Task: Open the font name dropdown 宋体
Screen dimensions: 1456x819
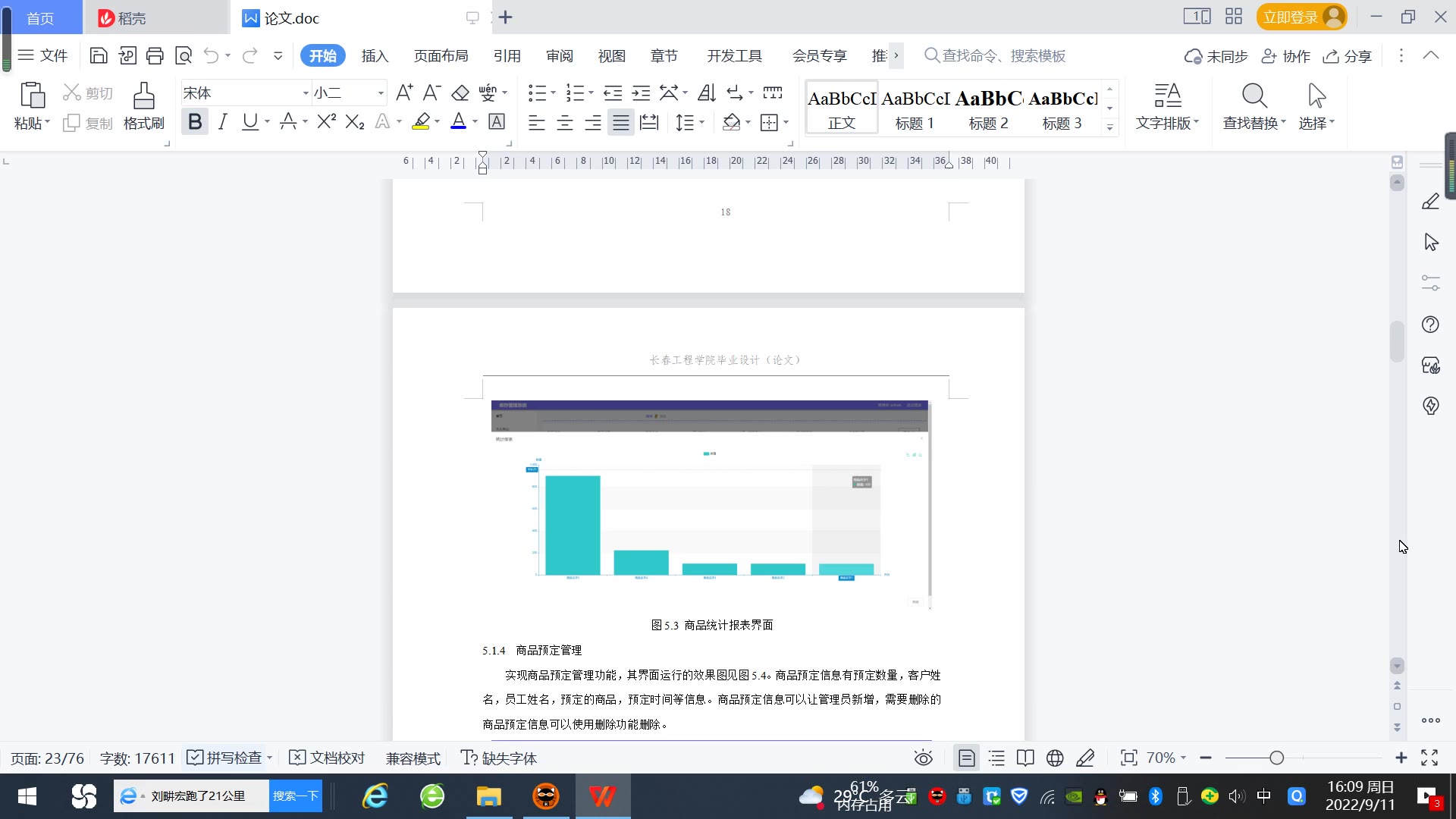Action: pyautogui.click(x=306, y=93)
